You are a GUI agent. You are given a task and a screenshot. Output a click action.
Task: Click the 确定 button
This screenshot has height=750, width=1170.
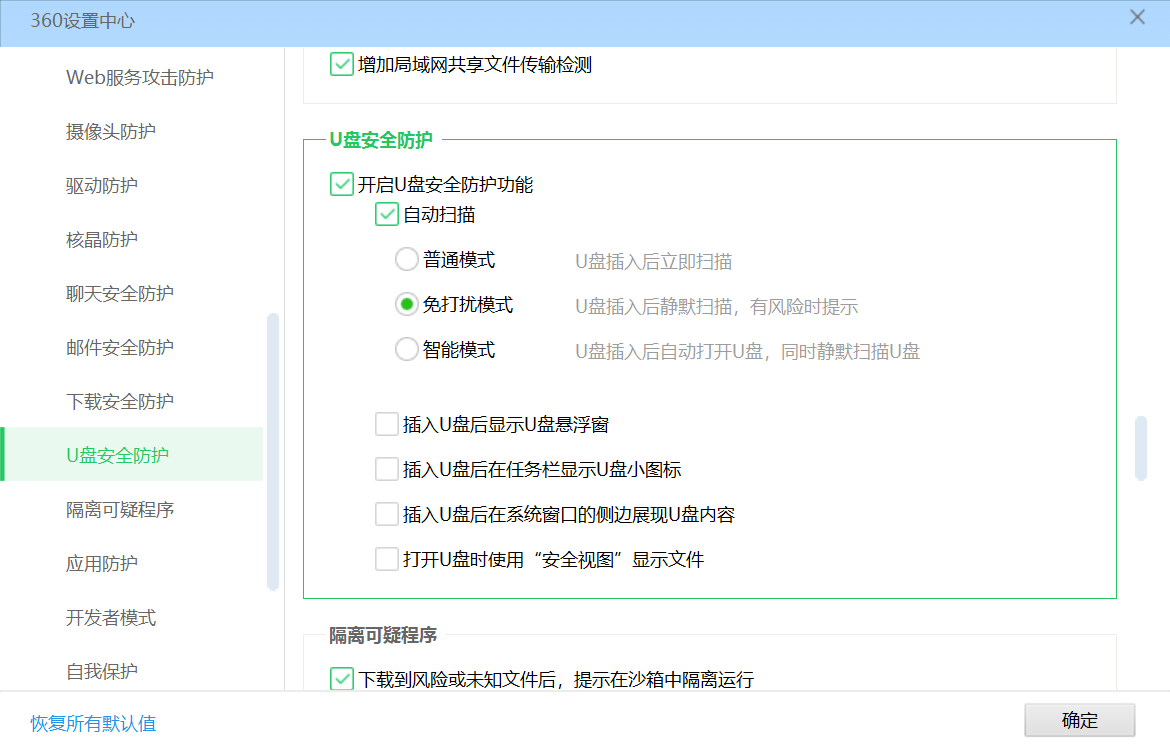point(1080,720)
